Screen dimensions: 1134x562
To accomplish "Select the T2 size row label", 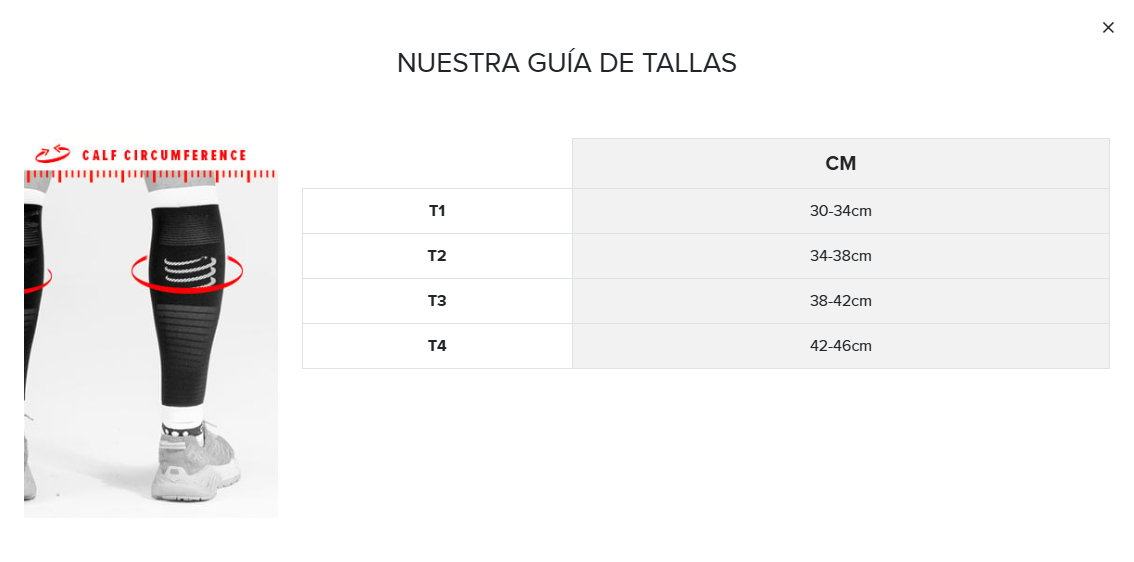I will pos(437,256).
